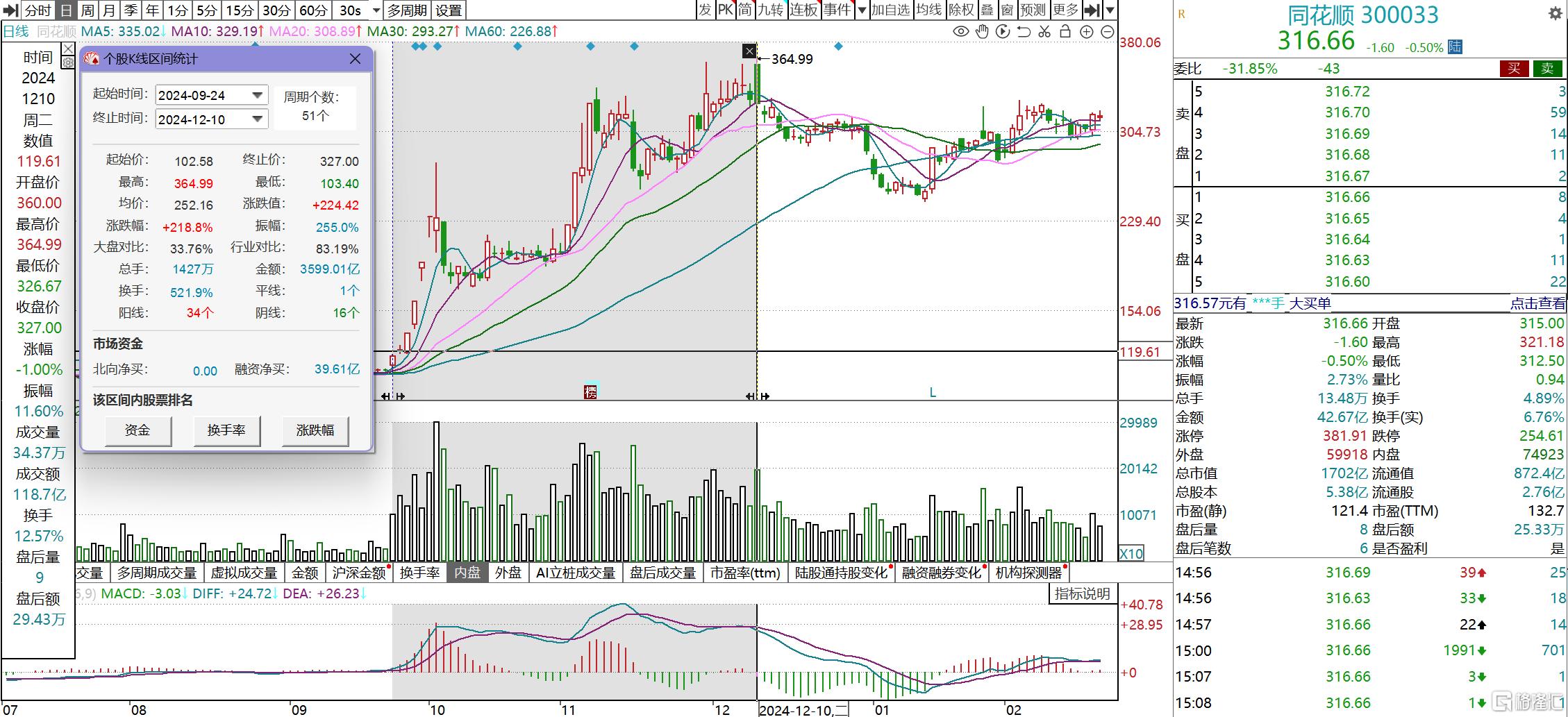Image resolution: width=1568 pixels, height=717 pixels.
Task: Open the gear settings icon on the data side panel
Action: pos(68,62)
